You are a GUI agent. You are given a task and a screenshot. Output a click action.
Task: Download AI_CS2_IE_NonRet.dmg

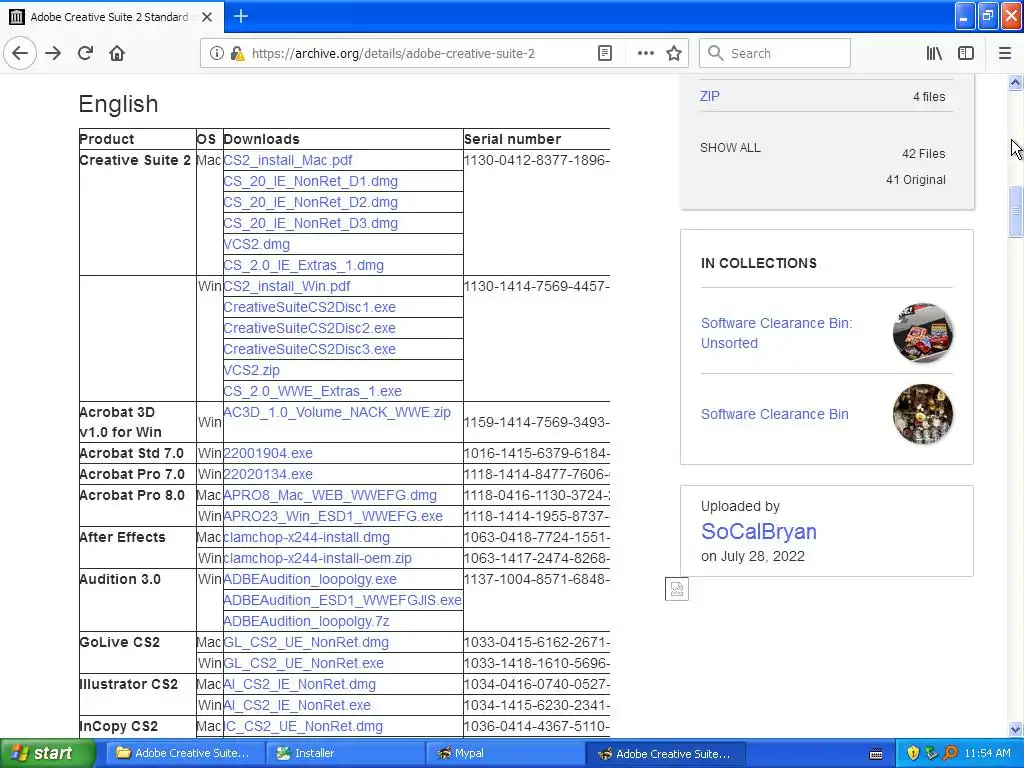point(299,684)
